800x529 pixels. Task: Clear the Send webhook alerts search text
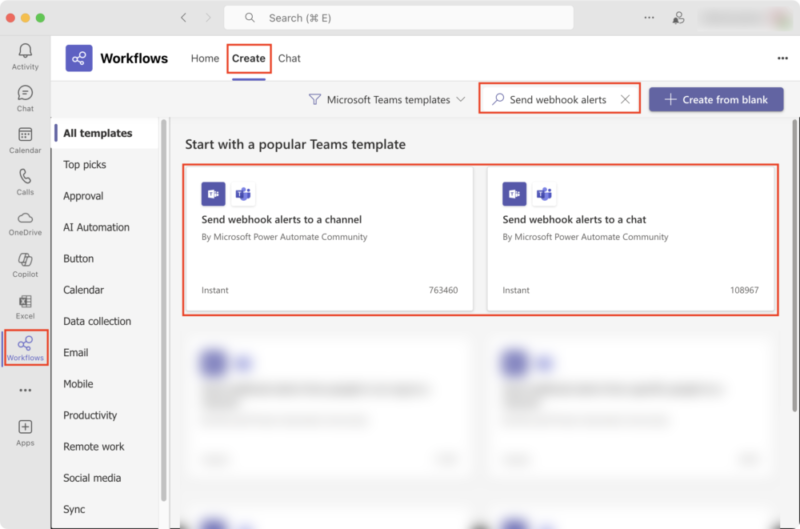click(625, 99)
